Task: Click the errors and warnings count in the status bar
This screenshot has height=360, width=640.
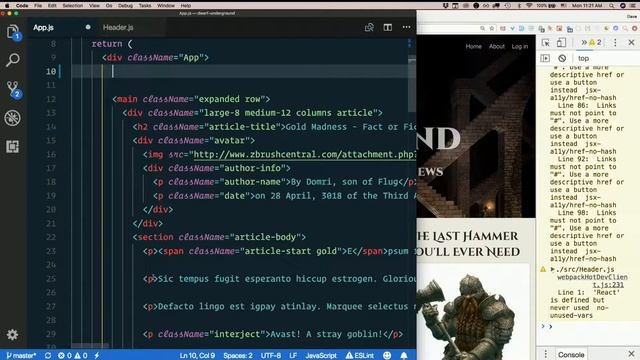Action: coord(73,356)
